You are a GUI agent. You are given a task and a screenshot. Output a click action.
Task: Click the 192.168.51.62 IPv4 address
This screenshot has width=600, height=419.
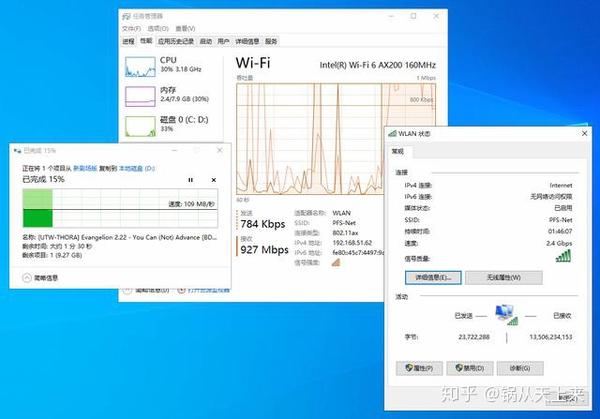[x=352, y=243]
